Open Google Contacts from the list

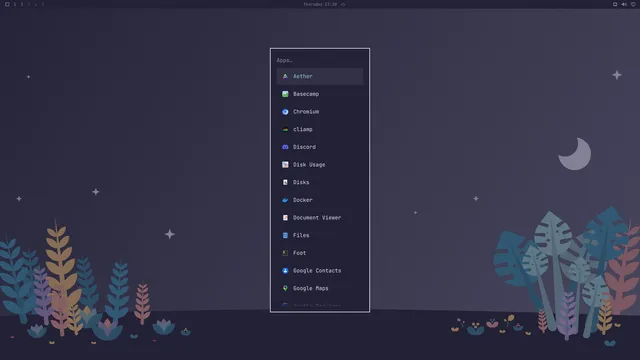tap(320, 271)
